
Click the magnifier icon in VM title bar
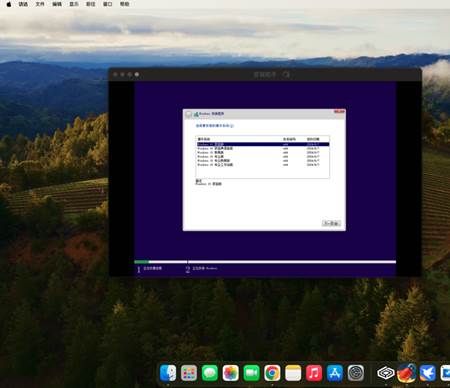pos(286,75)
